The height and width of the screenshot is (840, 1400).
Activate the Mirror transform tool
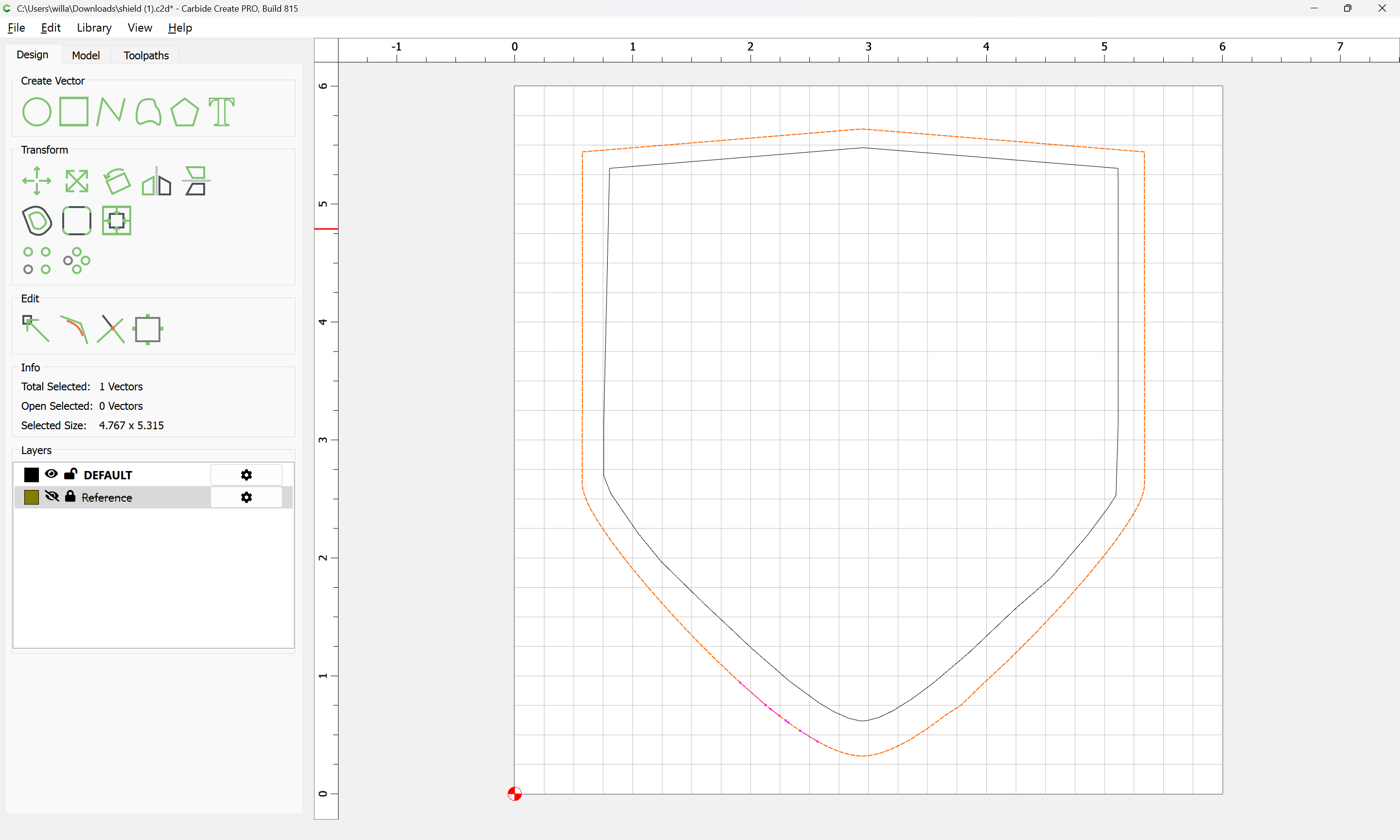pos(156,181)
